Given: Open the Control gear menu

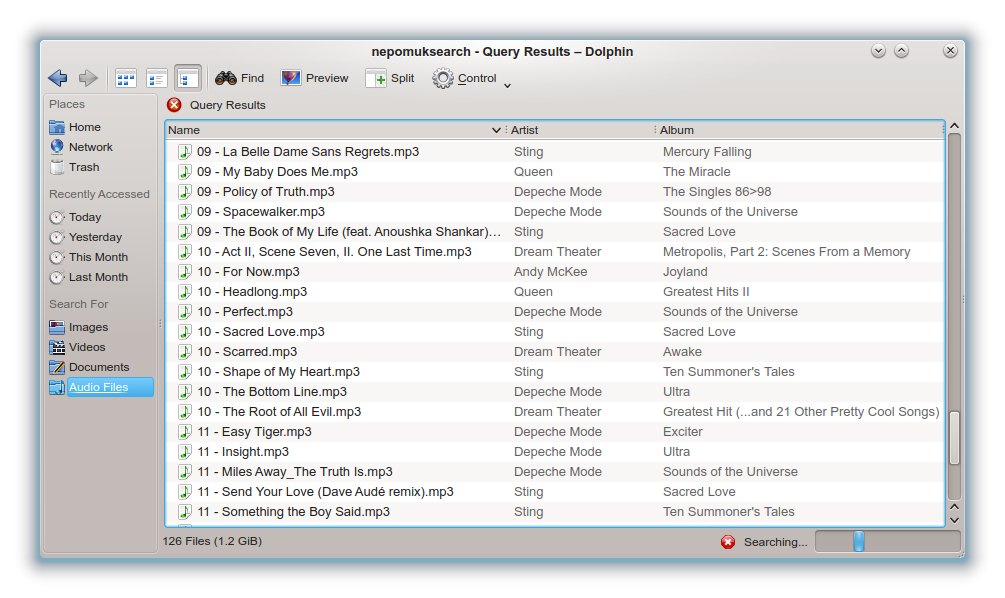Looking at the screenshot, I should point(465,78).
